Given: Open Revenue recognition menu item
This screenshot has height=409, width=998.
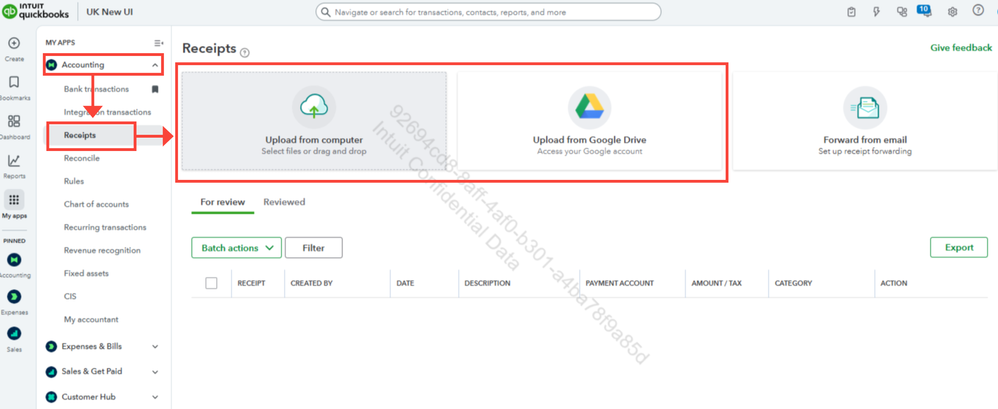Looking at the screenshot, I should coord(102,251).
